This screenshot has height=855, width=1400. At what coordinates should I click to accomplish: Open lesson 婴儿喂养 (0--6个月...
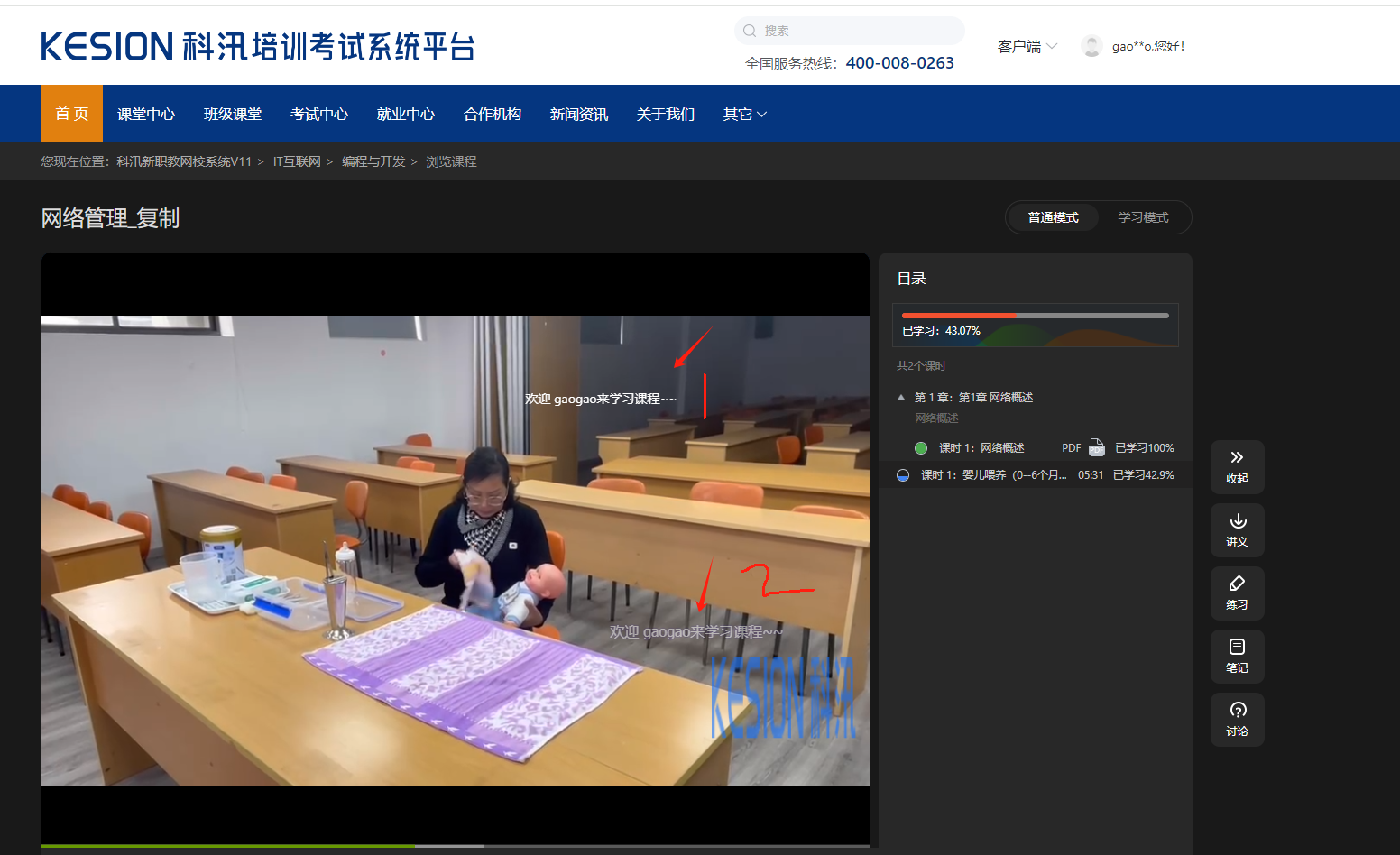(993, 475)
